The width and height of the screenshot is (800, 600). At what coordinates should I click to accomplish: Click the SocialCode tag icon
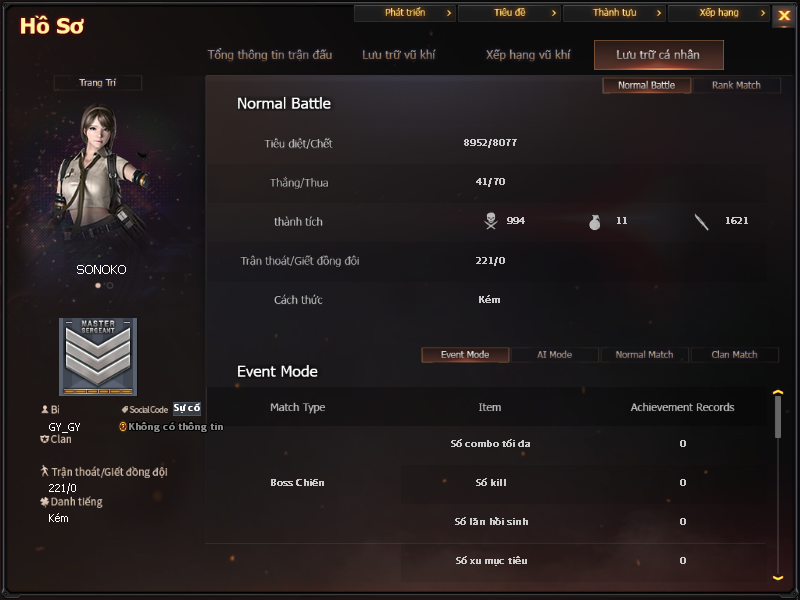click(x=124, y=409)
